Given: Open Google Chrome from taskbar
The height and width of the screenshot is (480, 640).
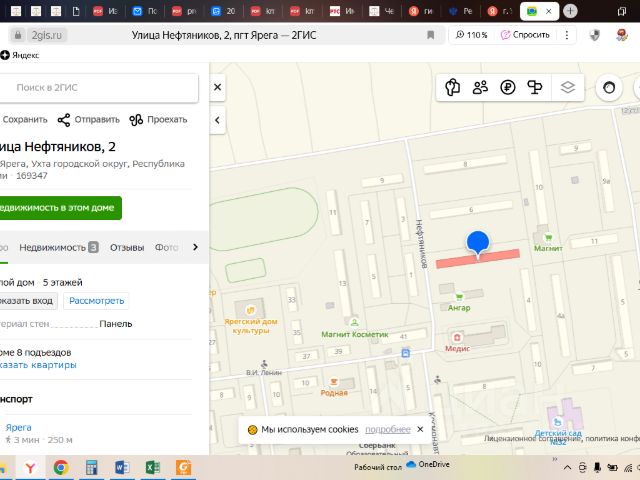Looking at the screenshot, I should 61,468.
